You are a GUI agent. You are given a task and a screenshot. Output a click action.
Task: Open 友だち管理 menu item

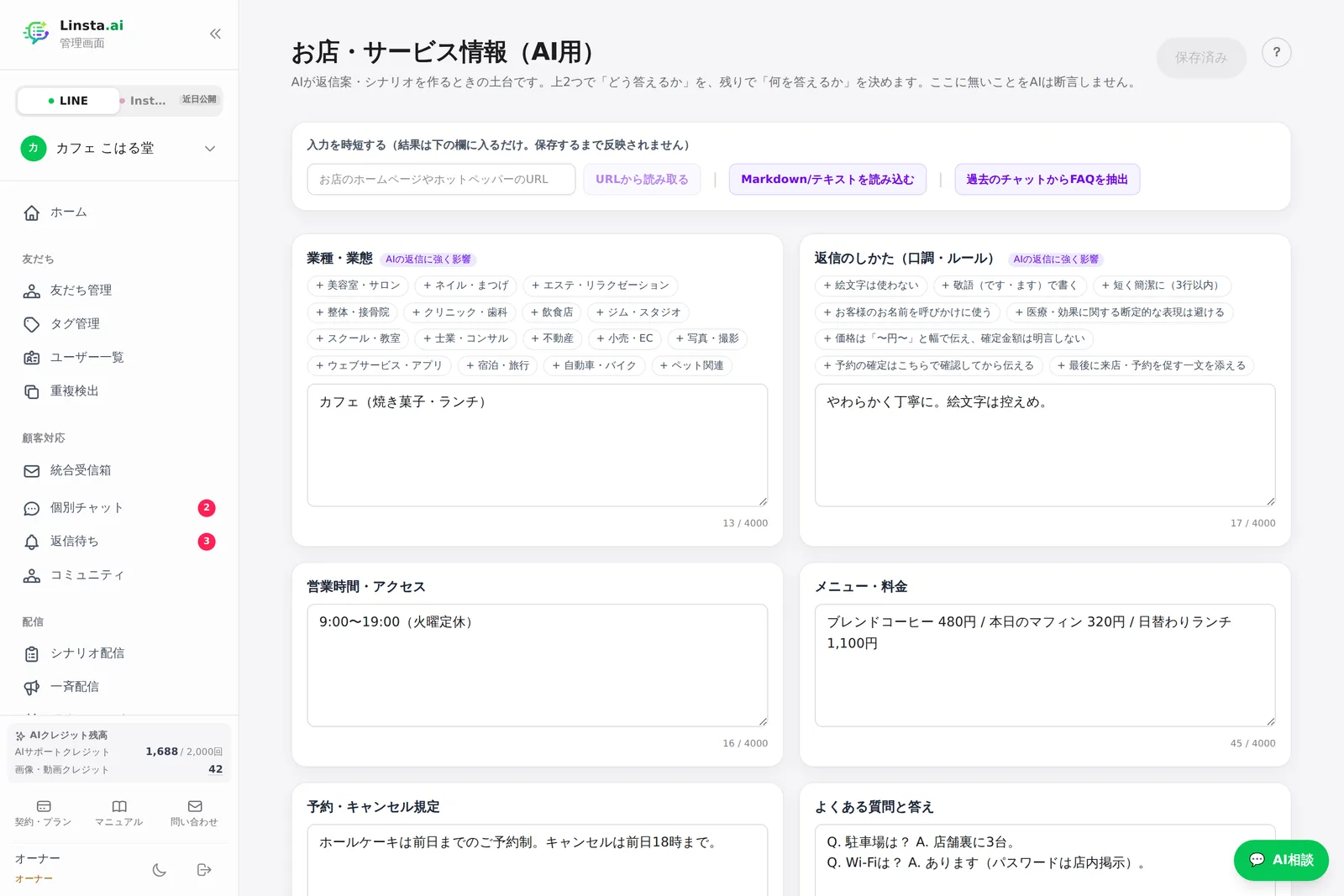click(119, 291)
